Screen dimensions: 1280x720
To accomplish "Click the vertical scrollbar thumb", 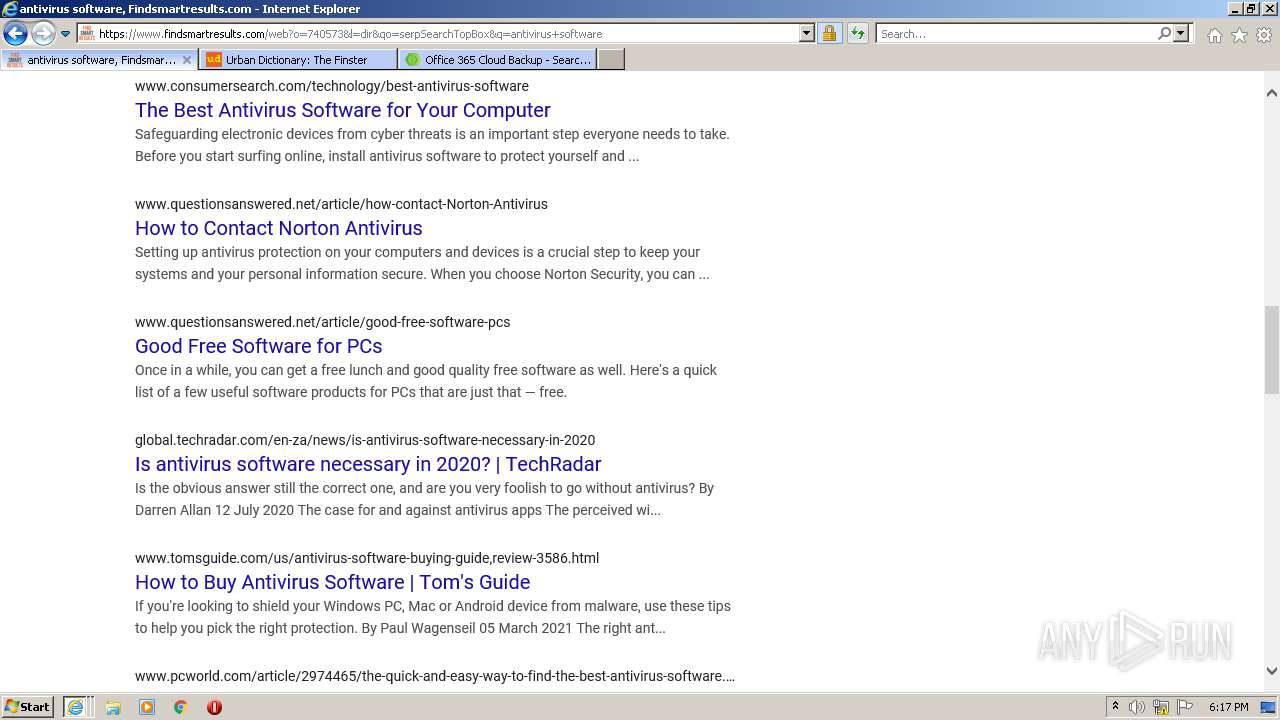I will tap(1272, 350).
